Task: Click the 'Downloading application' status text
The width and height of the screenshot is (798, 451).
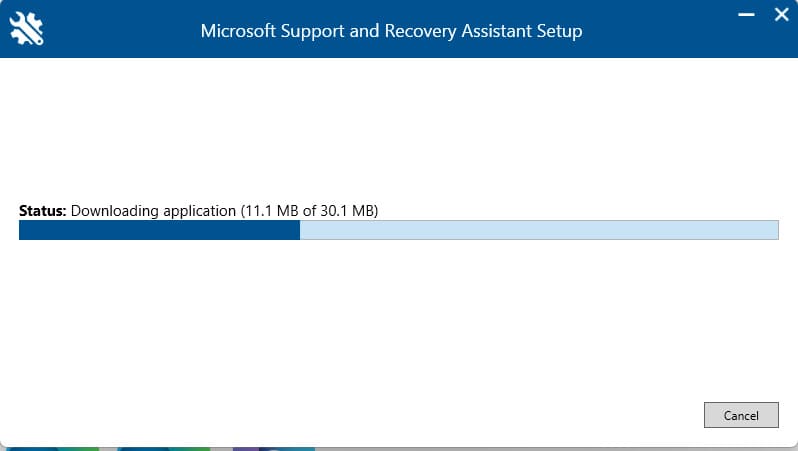Action: pos(154,211)
